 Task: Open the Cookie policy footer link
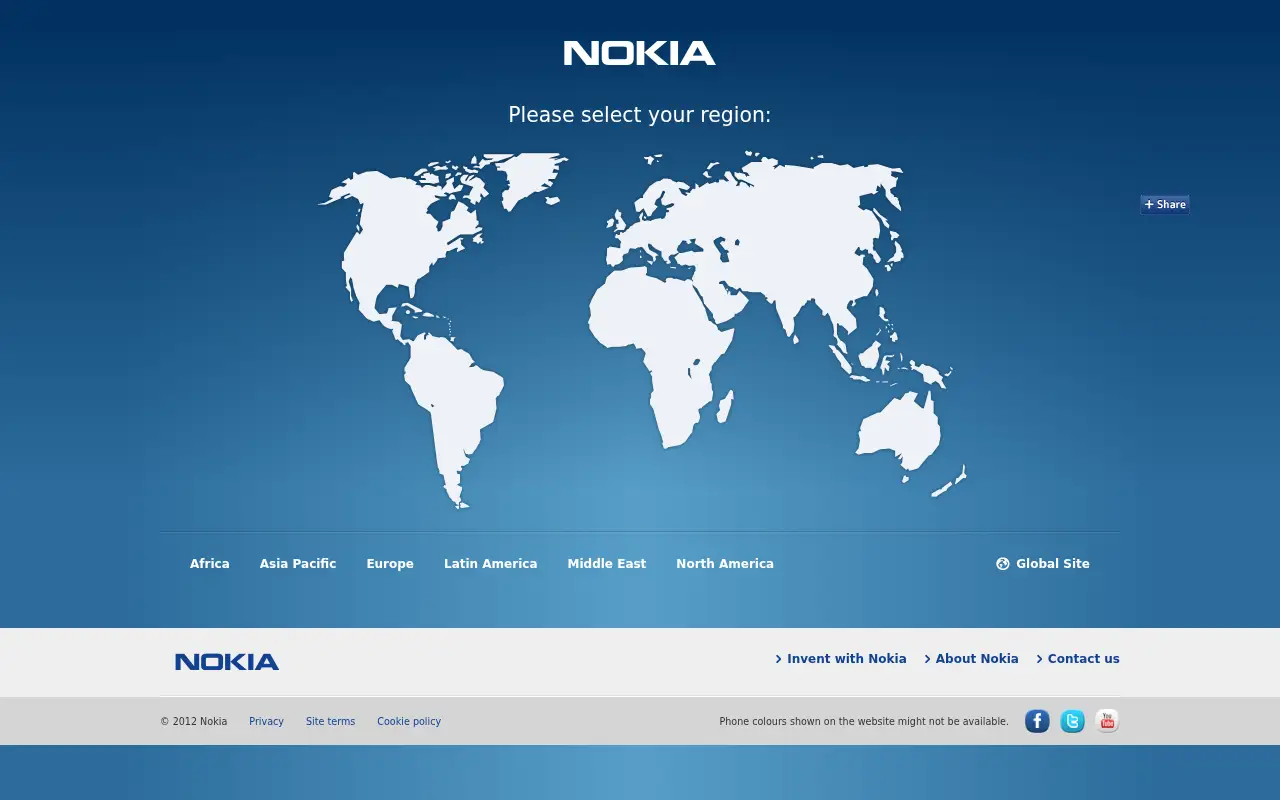[x=409, y=721]
